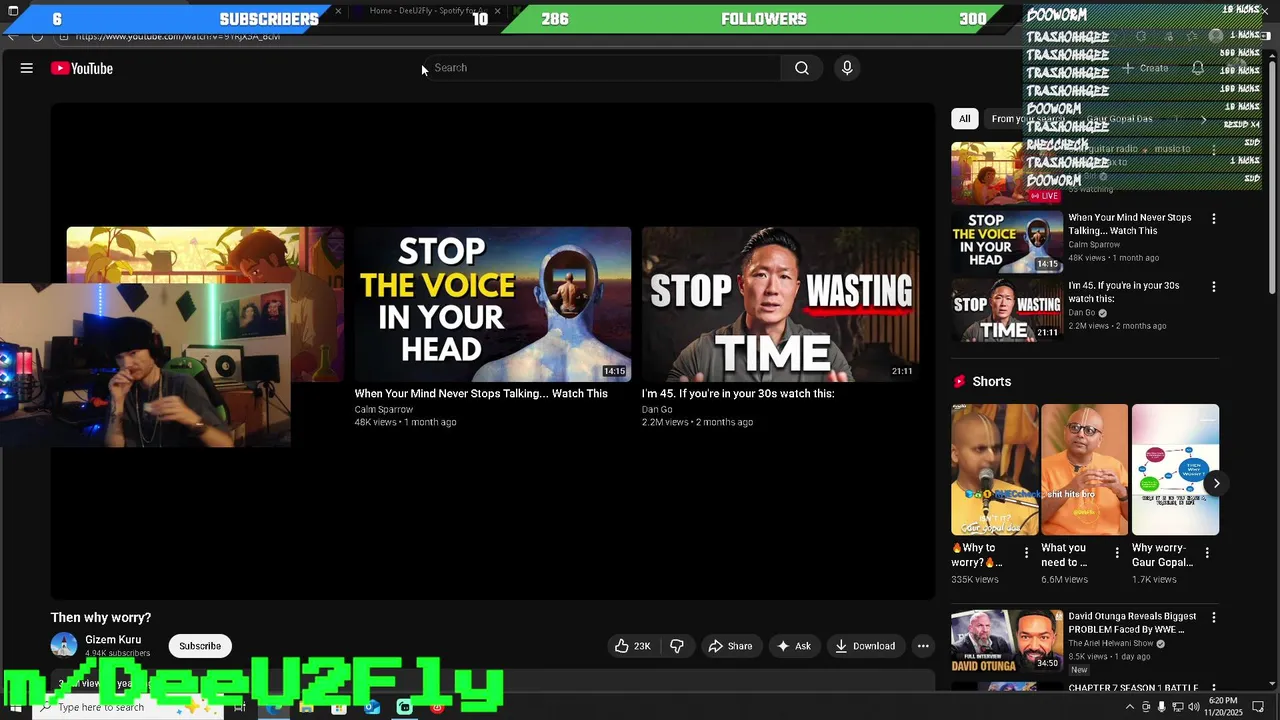The width and height of the screenshot is (1280, 720).
Task: Show more filter chips with right chevron
Action: [x=1203, y=119]
